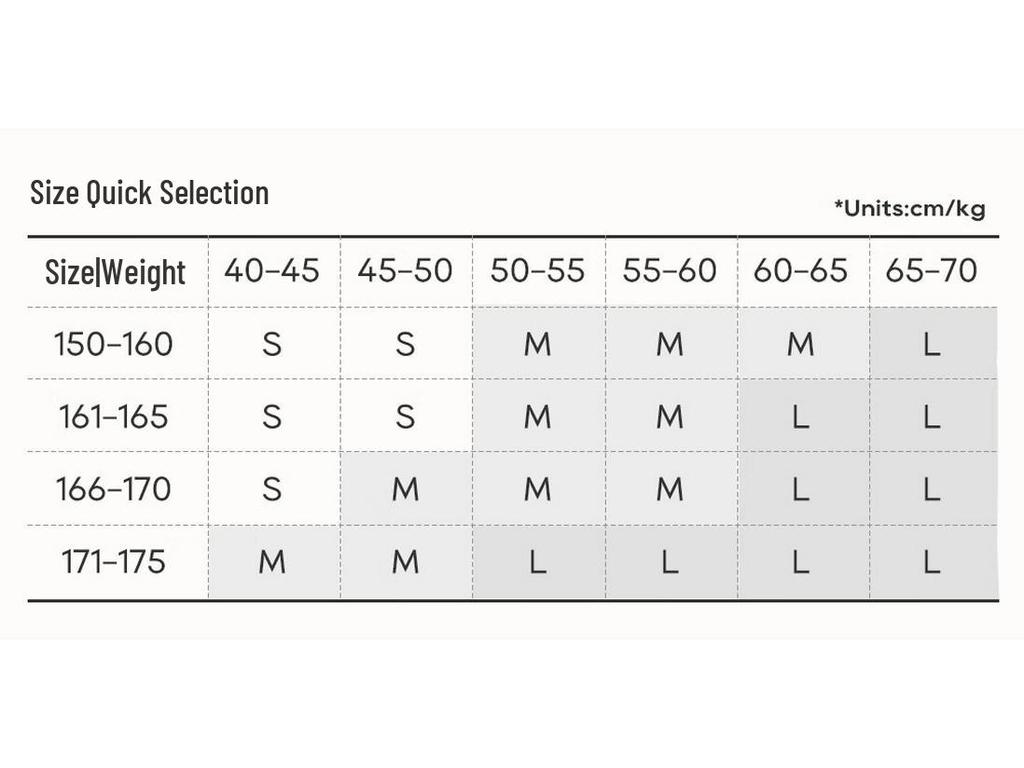Click the 161–165 height row label
Viewport: 1024px width, 768px height.
click(113, 416)
